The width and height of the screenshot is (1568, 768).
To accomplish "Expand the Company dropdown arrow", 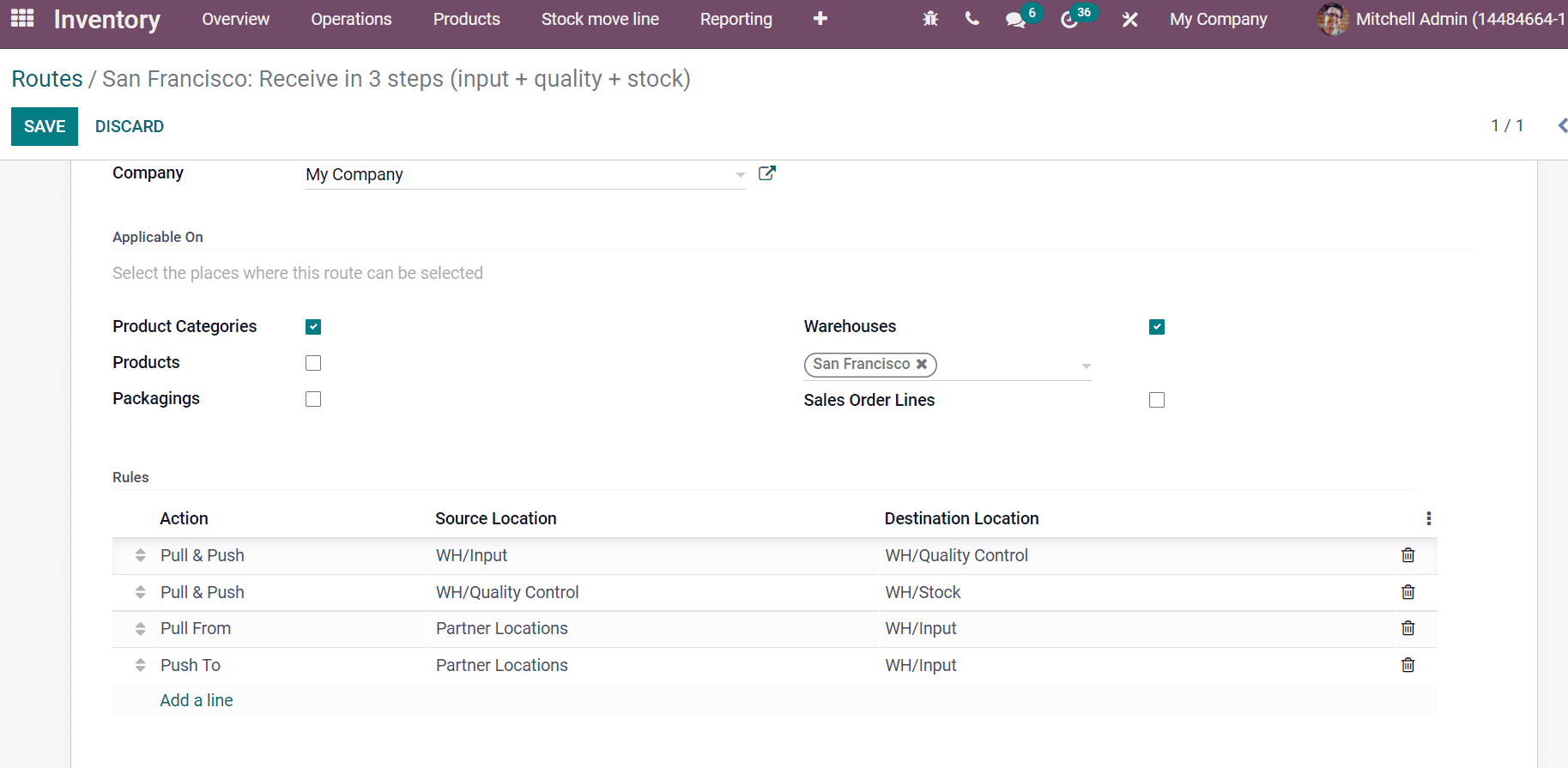I will pos(740,175).
